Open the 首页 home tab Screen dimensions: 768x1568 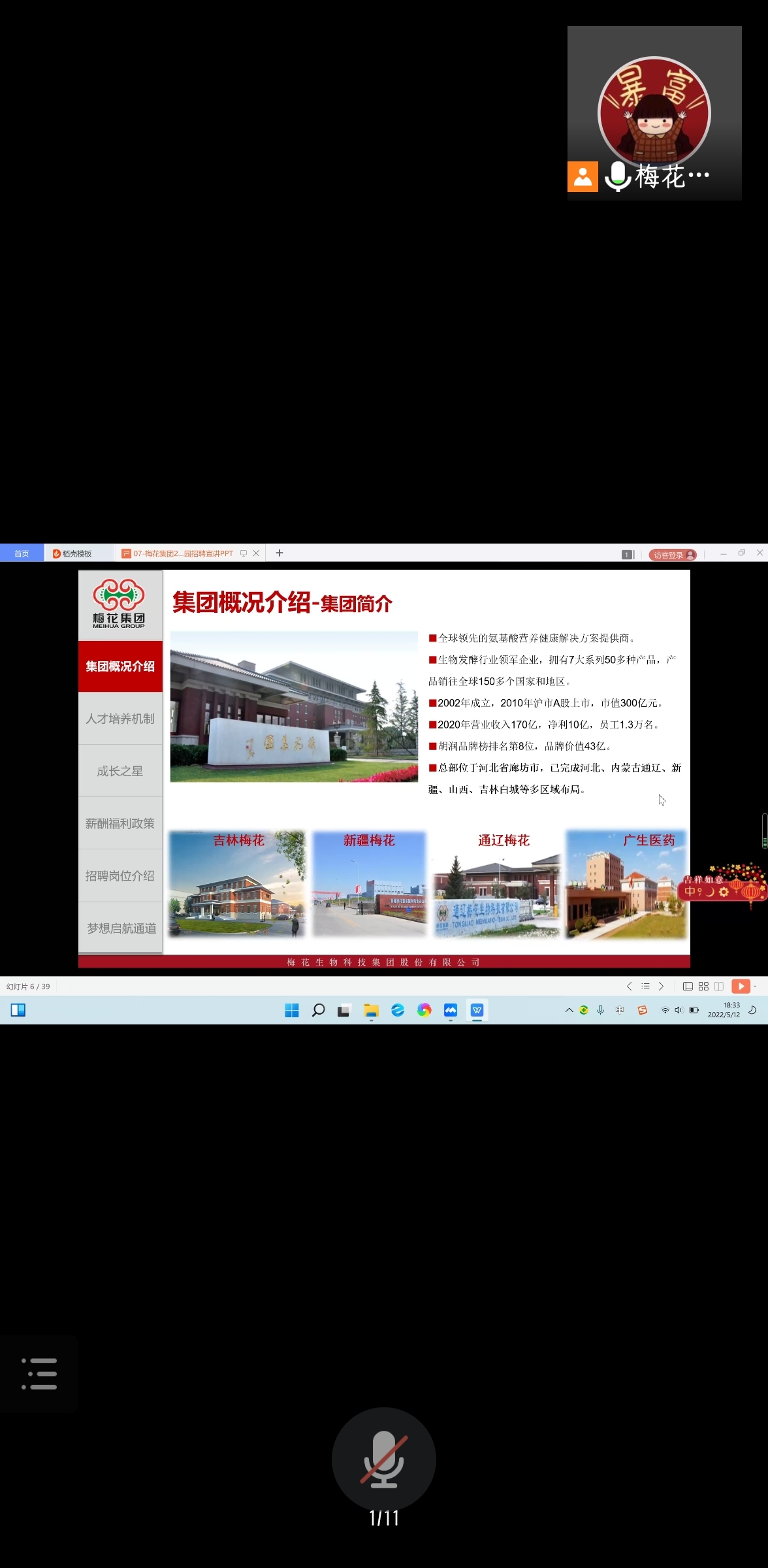click(22, 553)
